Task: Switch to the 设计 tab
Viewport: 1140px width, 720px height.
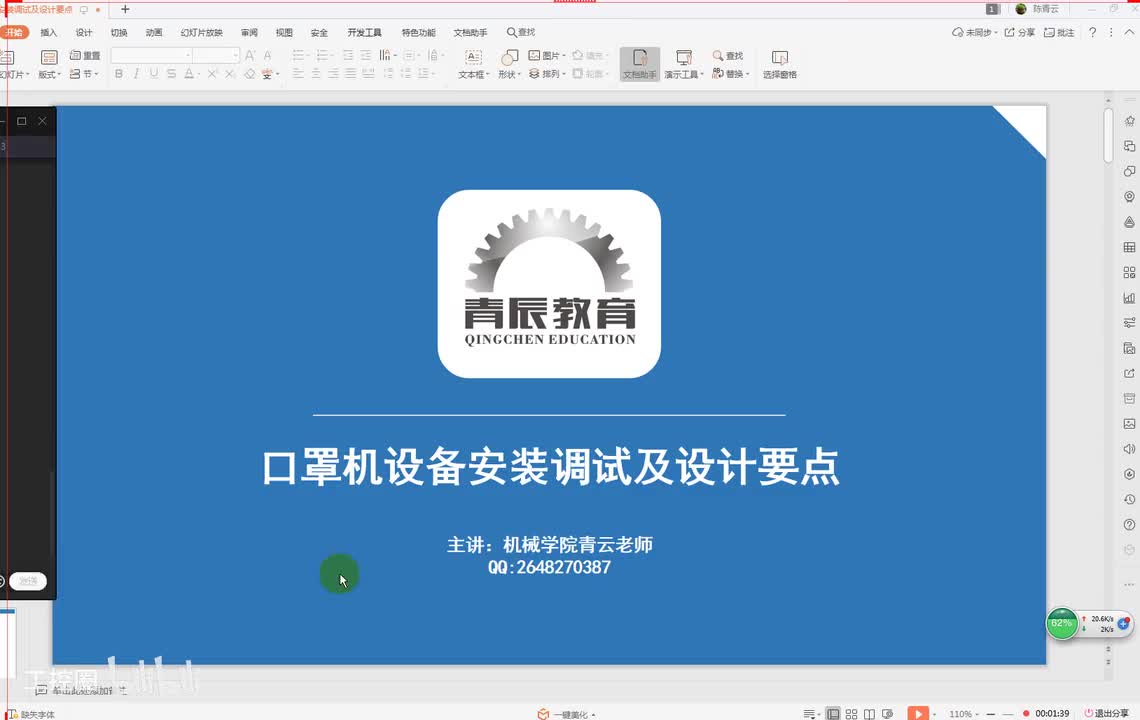Action: point(84,33)
